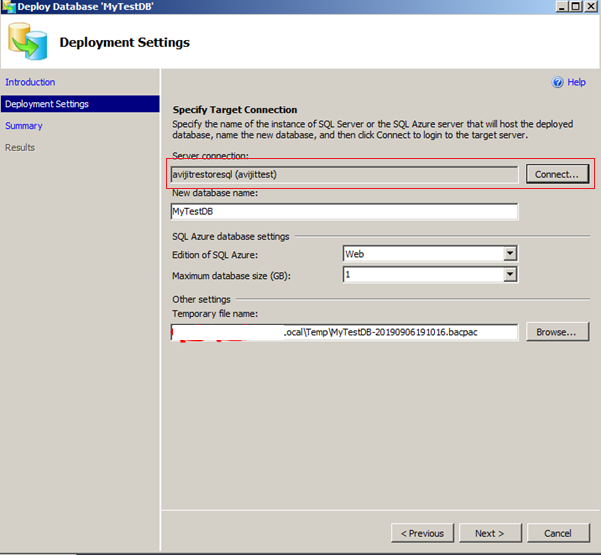Go to the Introduction page
Image resolution: width=601 pixels, height=555 pixels.
30,82
